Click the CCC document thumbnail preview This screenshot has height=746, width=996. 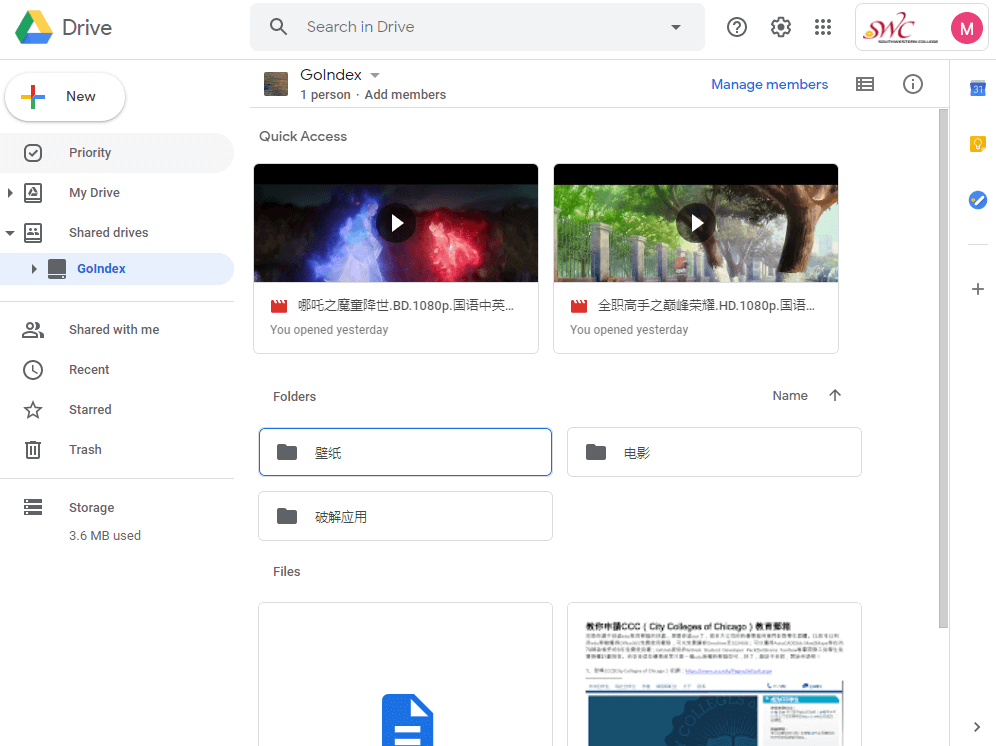[714, 674]
